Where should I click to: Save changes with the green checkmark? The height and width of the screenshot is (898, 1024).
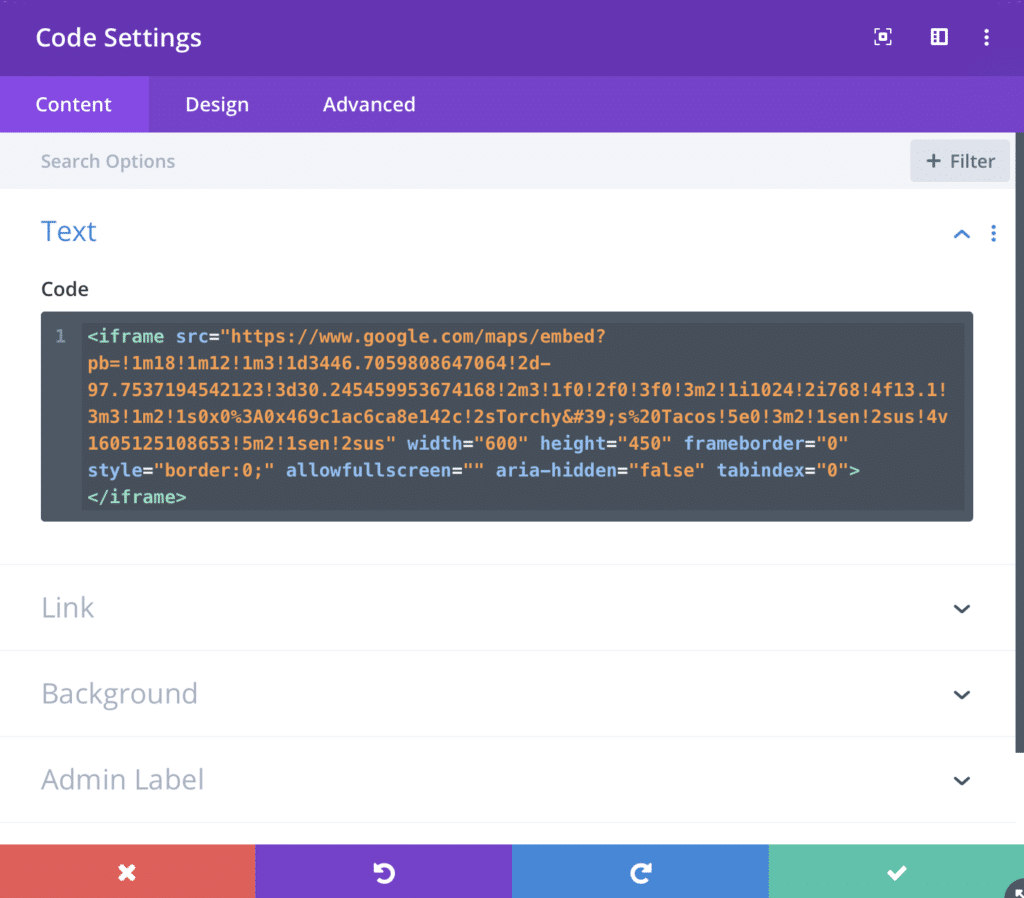point(896,872)
